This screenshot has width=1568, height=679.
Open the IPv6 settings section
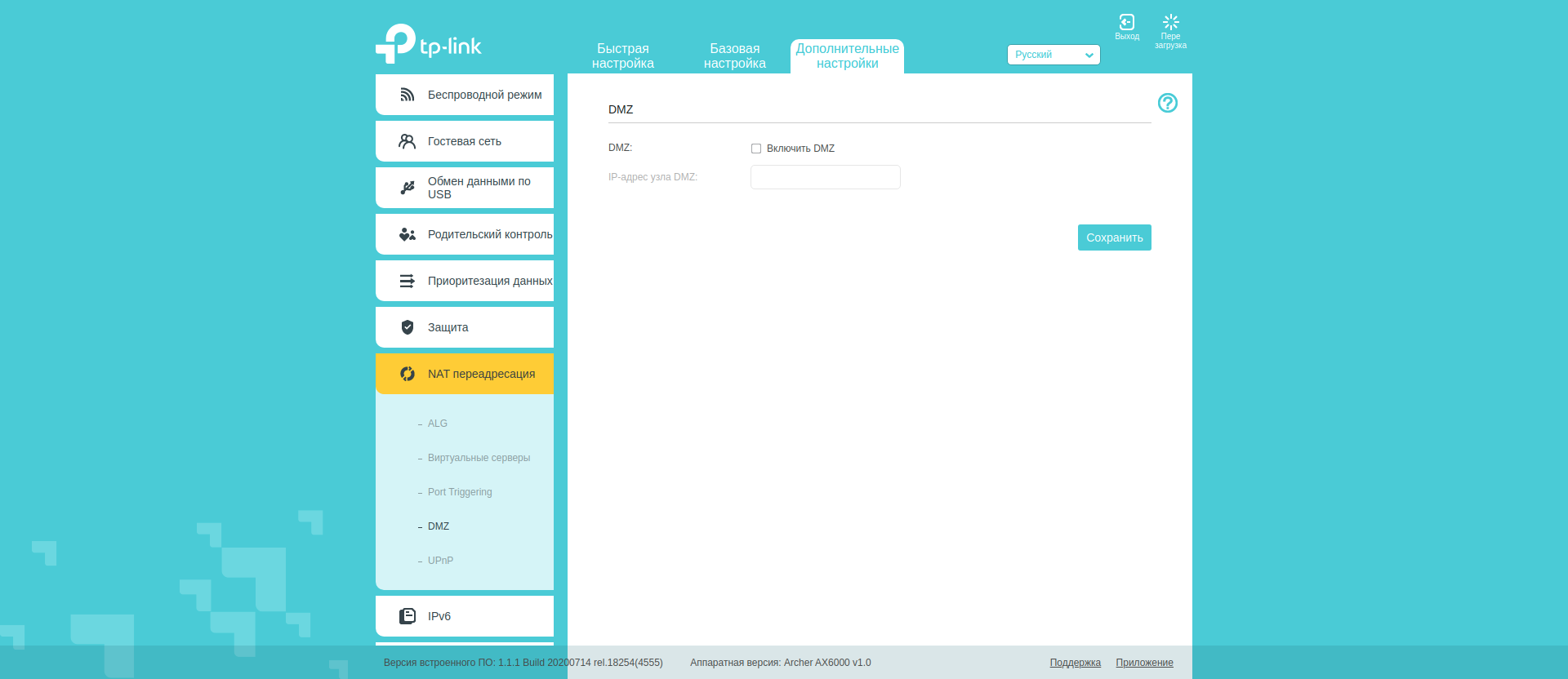465,616
